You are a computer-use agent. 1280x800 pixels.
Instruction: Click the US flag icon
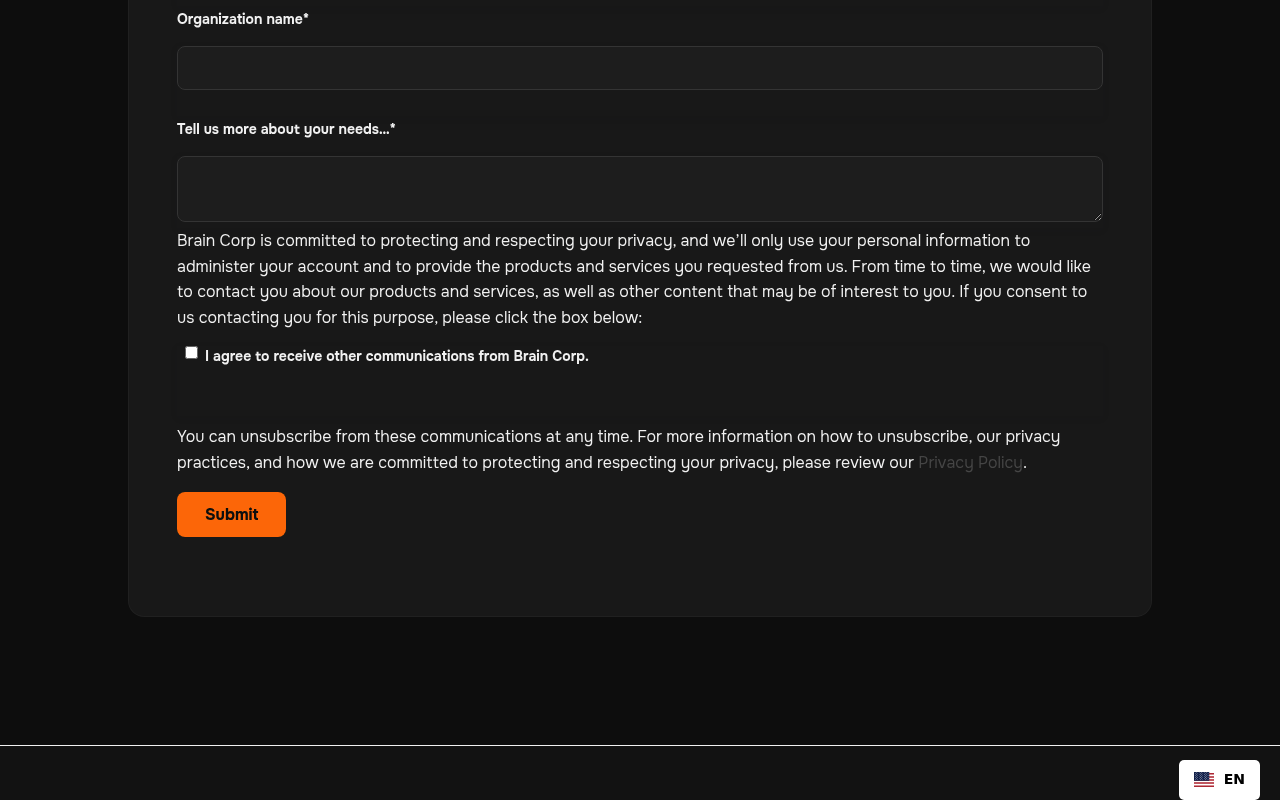click(1203, 779)
